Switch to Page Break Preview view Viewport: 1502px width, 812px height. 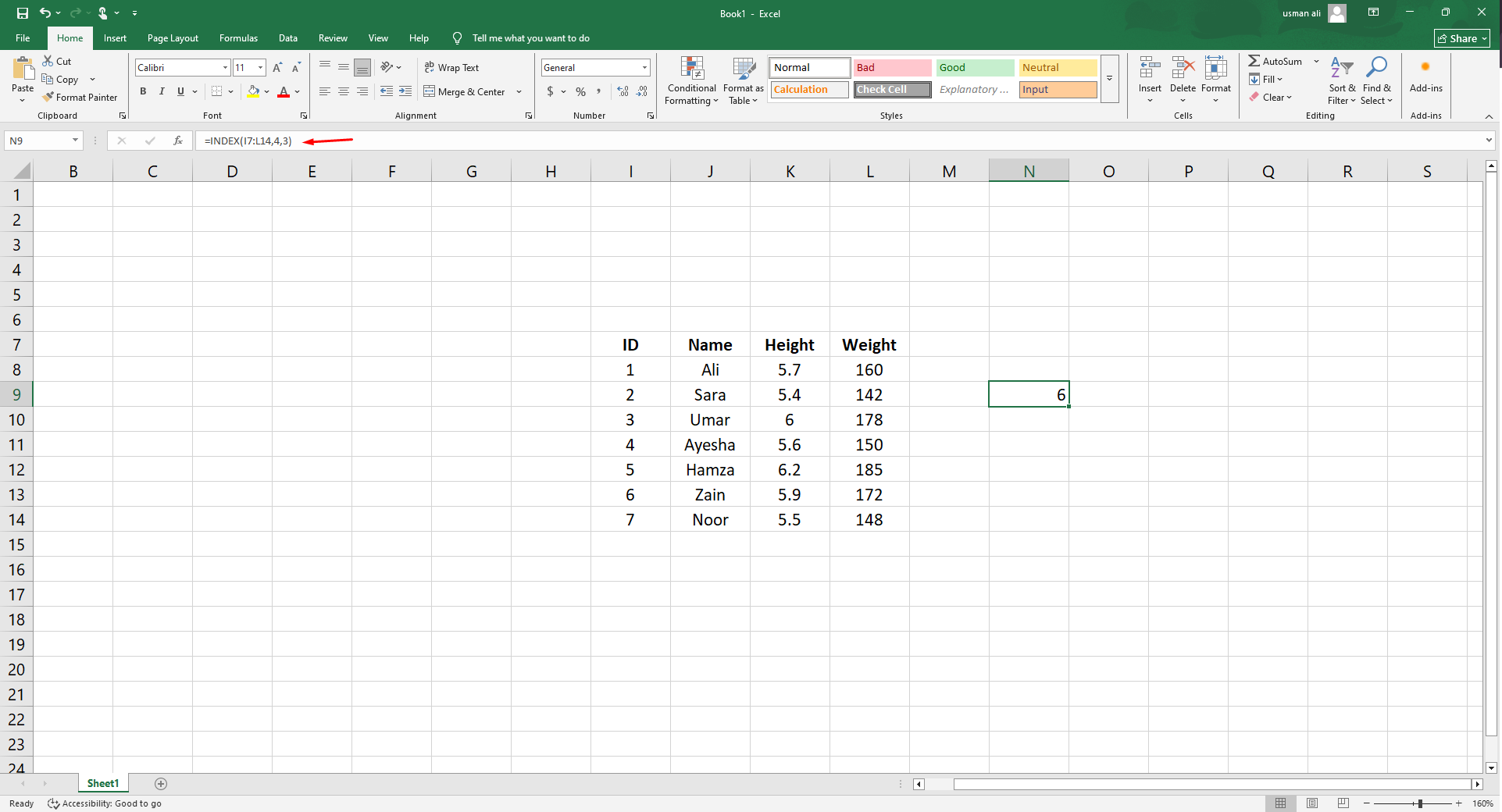point(1343,803)
